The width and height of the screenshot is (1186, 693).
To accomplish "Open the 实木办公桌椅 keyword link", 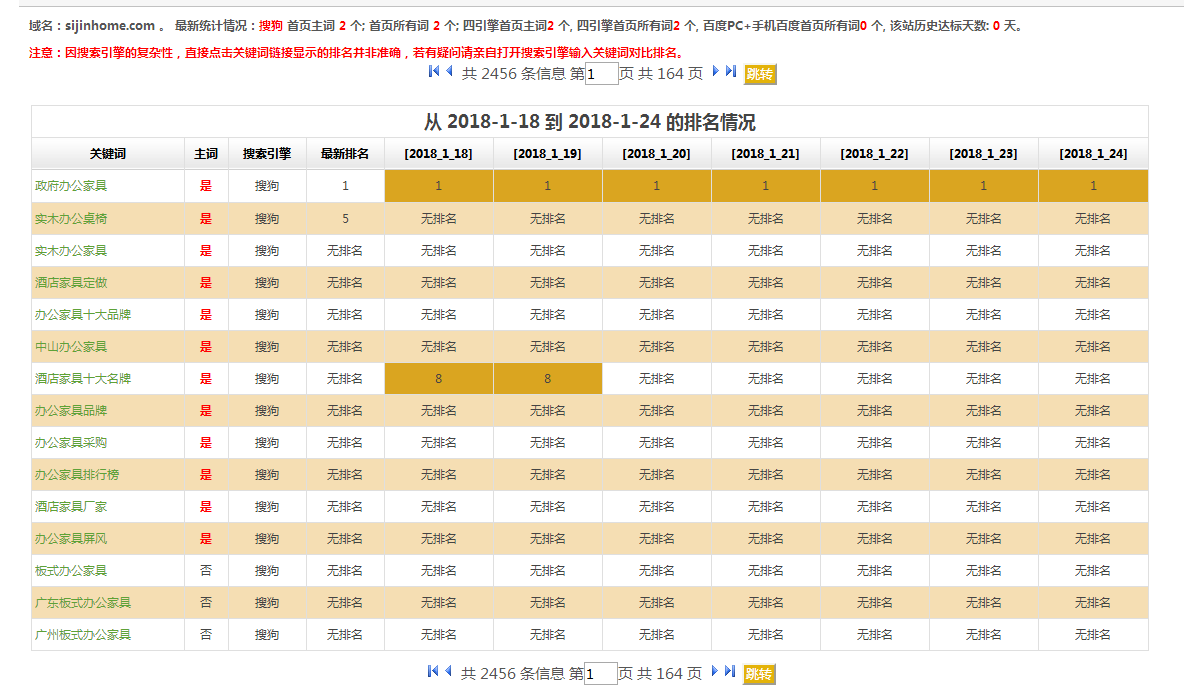I will [x=71, y=219].
